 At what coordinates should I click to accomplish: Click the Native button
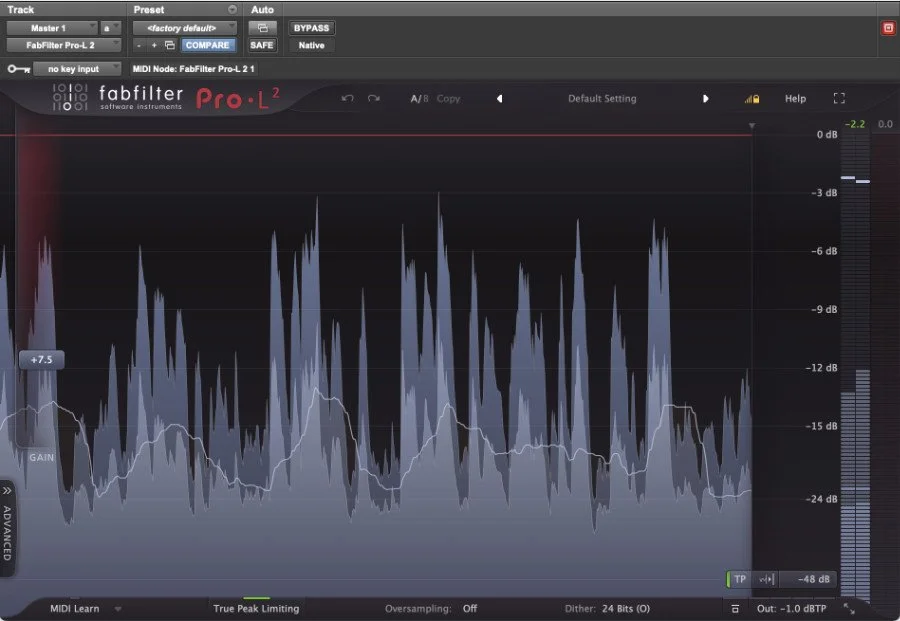tap(312, 45)
